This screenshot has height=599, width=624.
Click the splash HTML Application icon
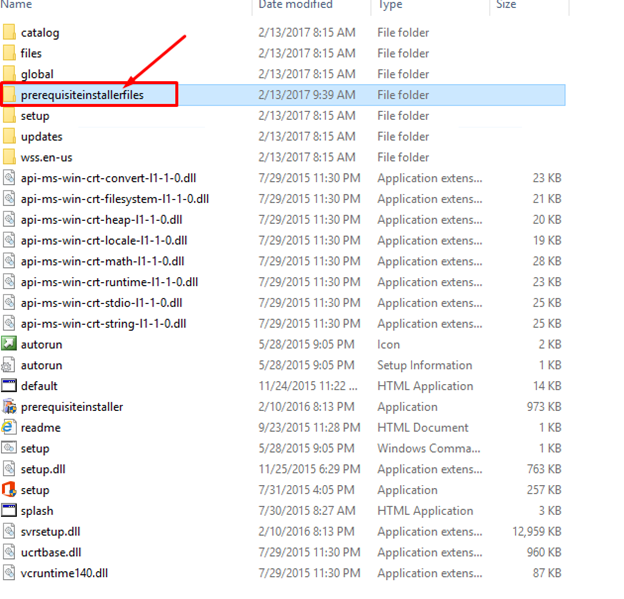point(9,511)
